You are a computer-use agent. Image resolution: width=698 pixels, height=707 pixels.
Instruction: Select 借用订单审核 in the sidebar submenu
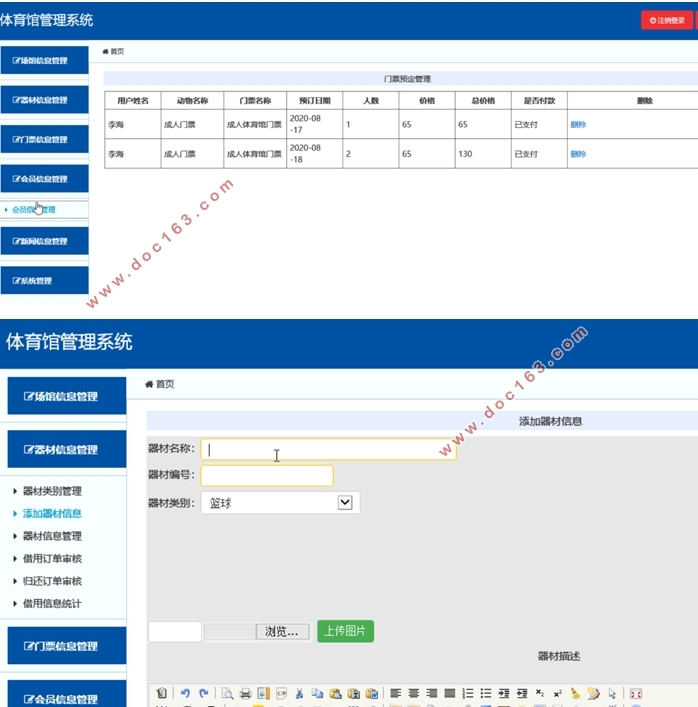coord(52,559)
